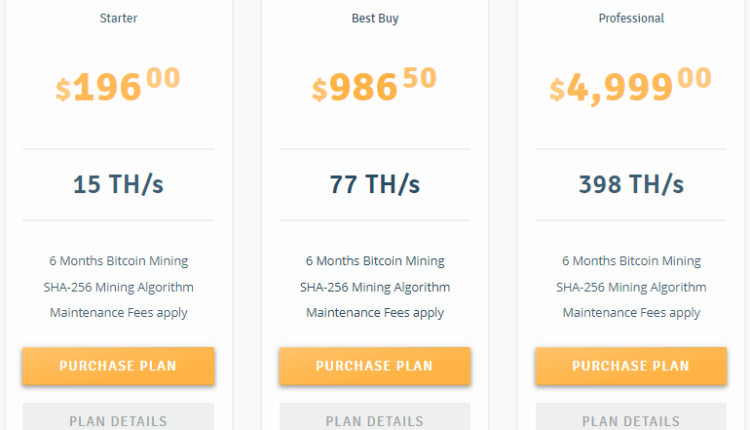Select the $4,999.00 Professional price

tap(631, 86)
